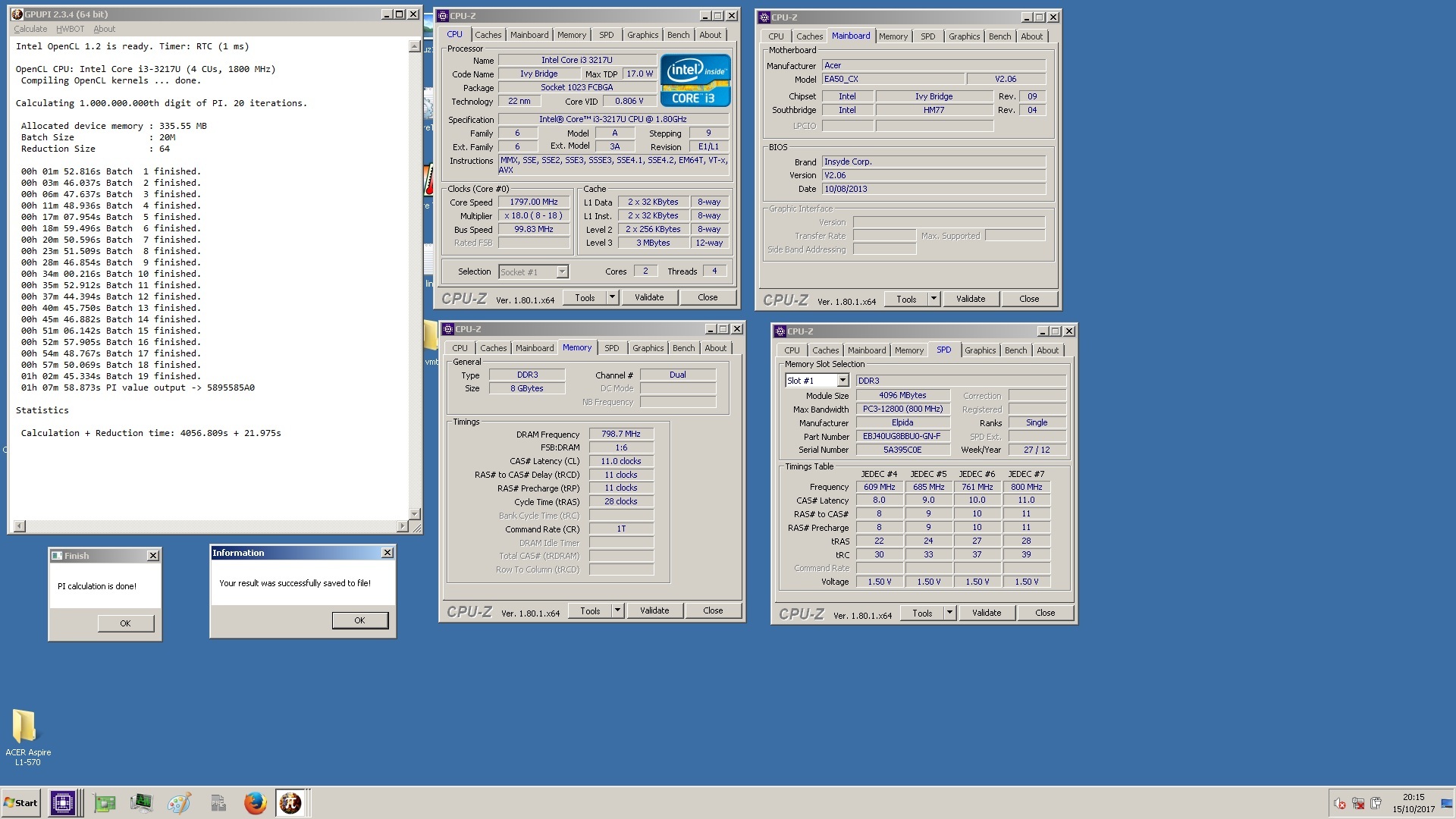Open the Bench tab in the CPU window

pyautogui.click(x=678, y=35)
